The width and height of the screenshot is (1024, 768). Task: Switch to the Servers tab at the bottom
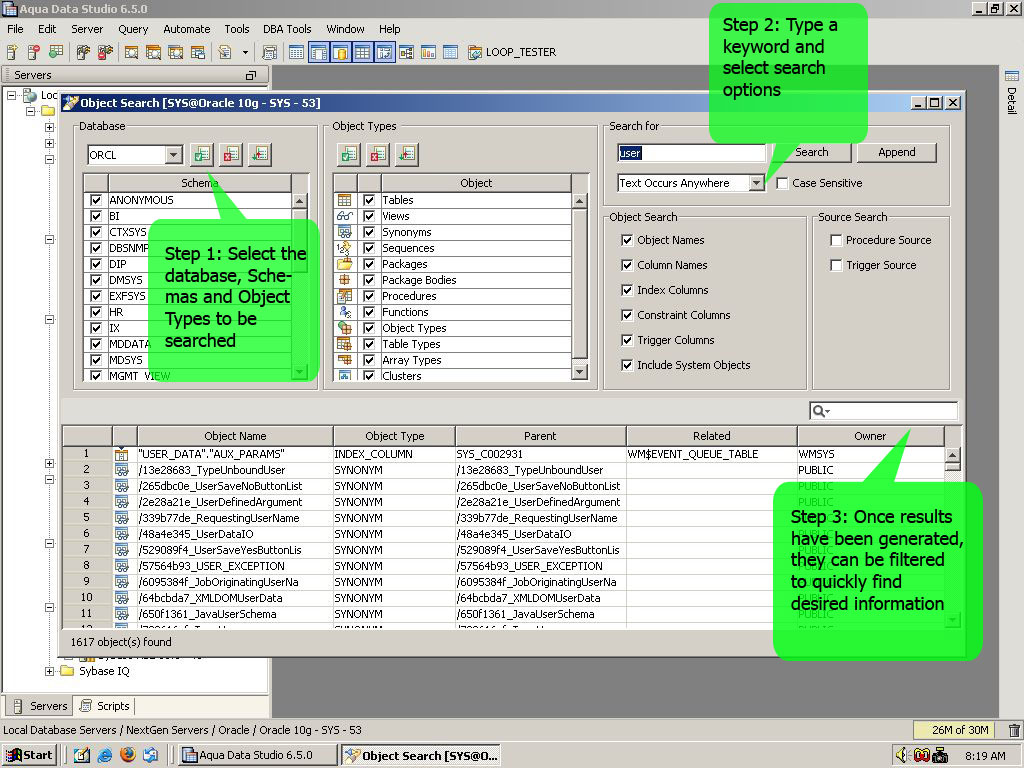pyautogui.click(x=41, y=706)
